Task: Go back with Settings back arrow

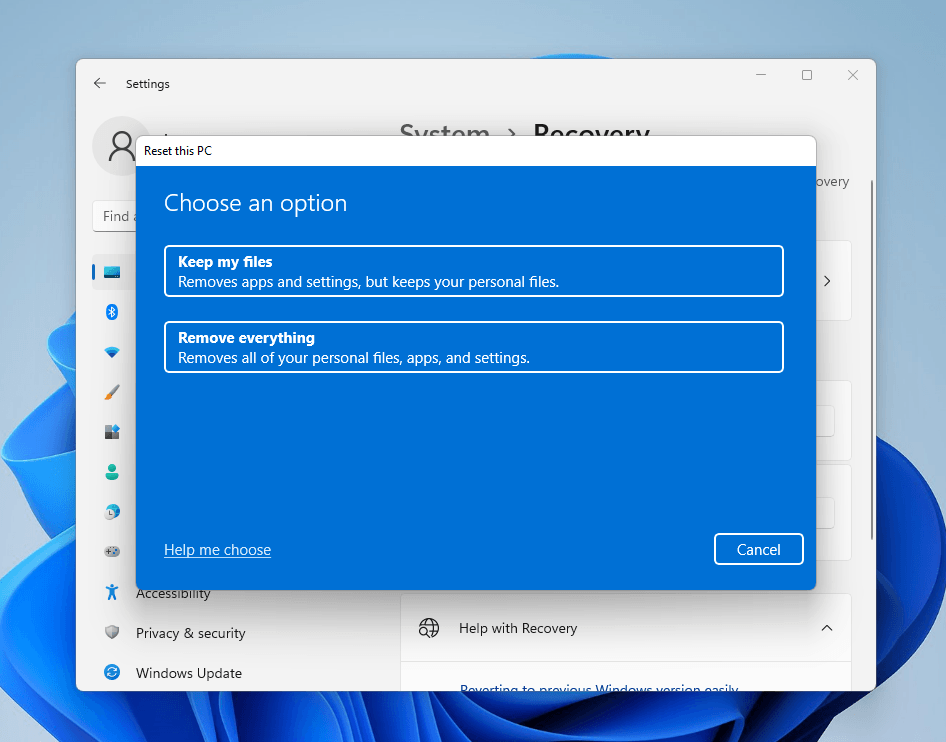Action: click(100, 83)
